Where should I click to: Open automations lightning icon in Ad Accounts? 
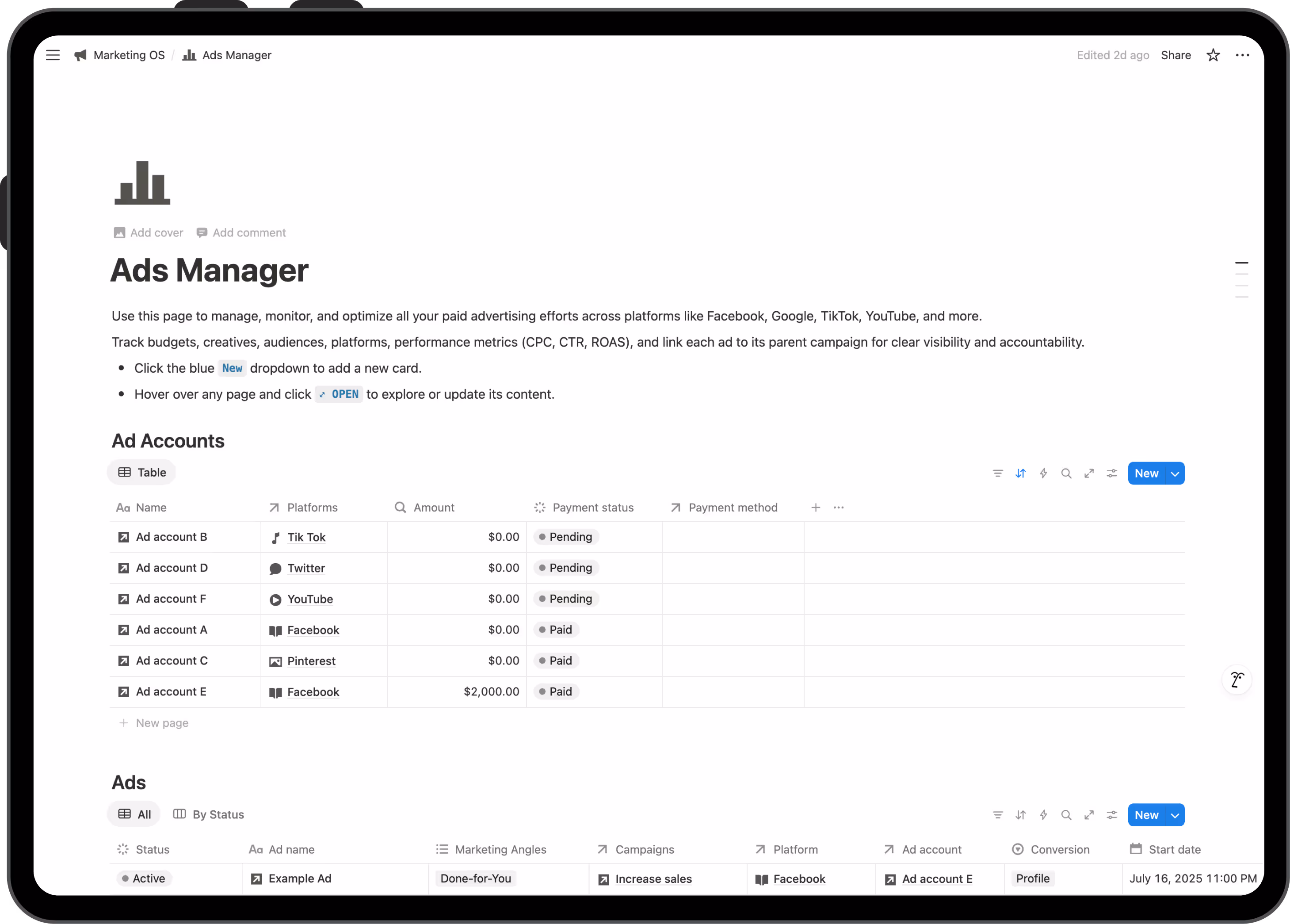1043,473
